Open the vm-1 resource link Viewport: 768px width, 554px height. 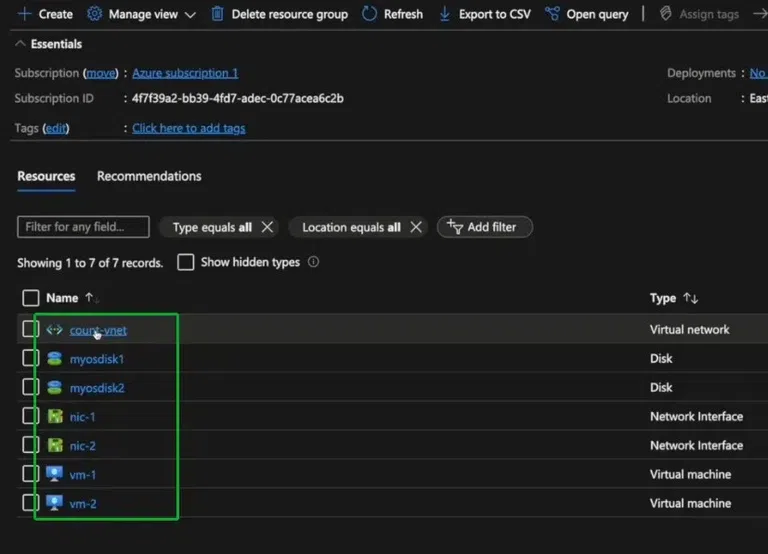pos(83,475)
